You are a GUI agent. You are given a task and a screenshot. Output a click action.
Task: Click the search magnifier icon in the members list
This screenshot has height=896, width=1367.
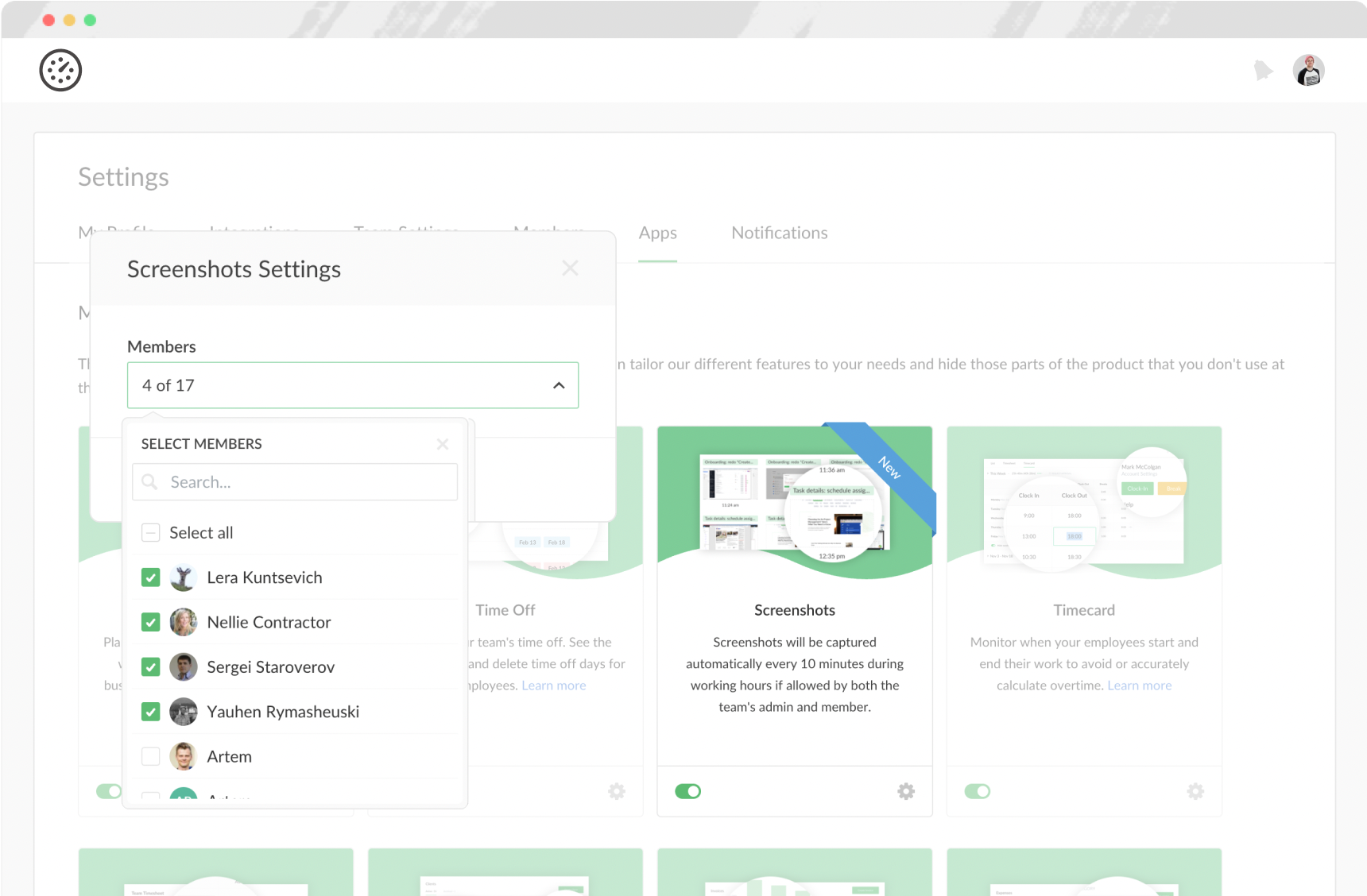pos(149,482)
